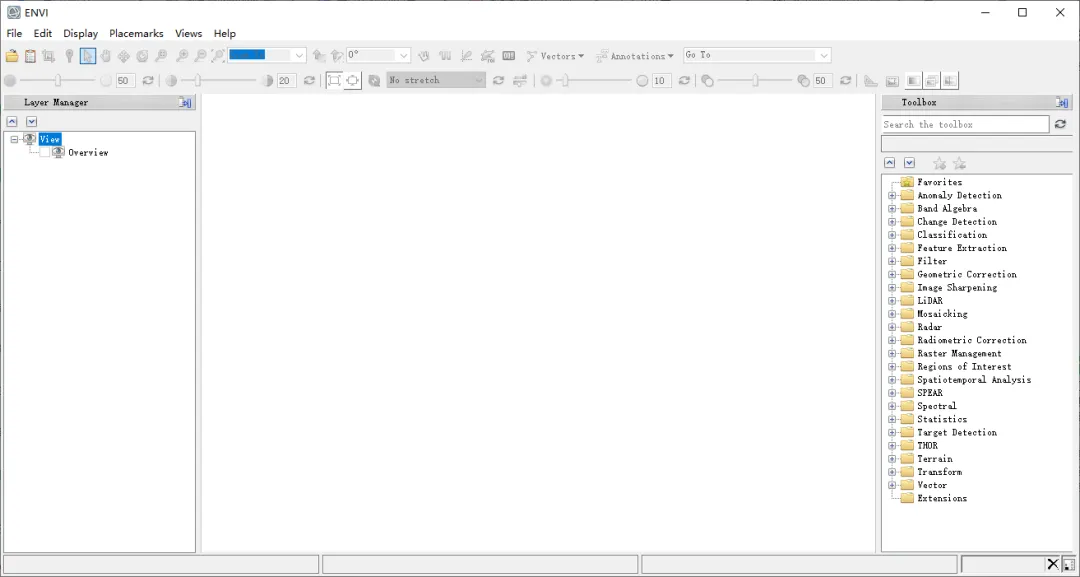
Task: Toggle the View Flicker button
Action: click(931, 81)
